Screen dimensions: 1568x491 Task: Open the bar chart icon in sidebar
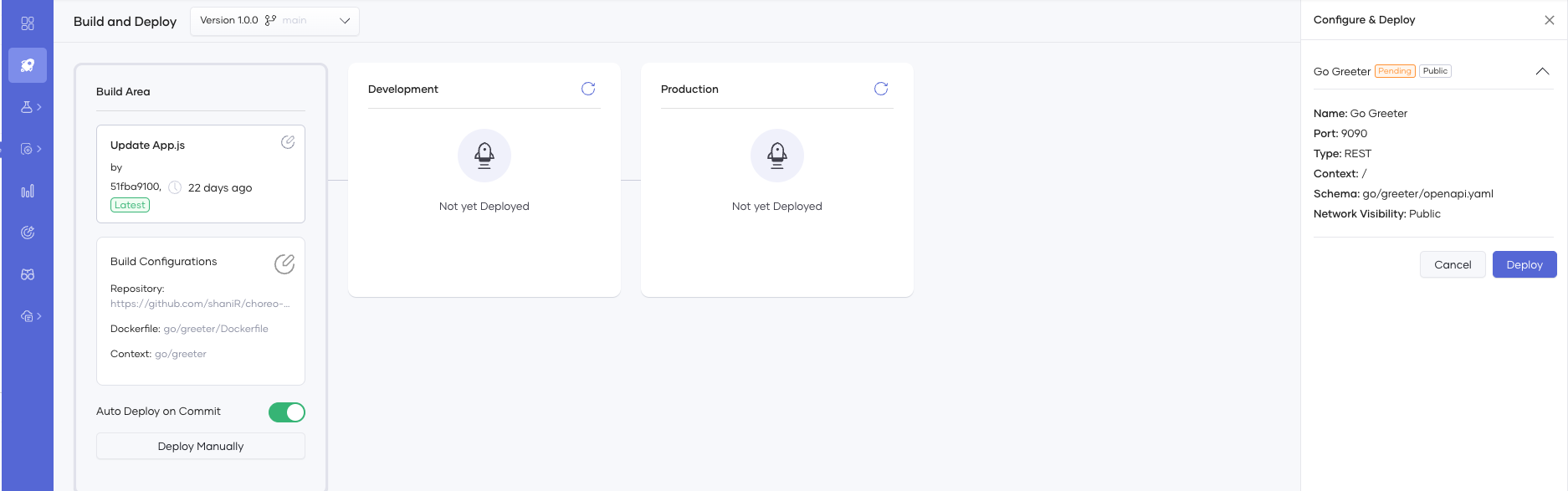(x=28, y=191)
